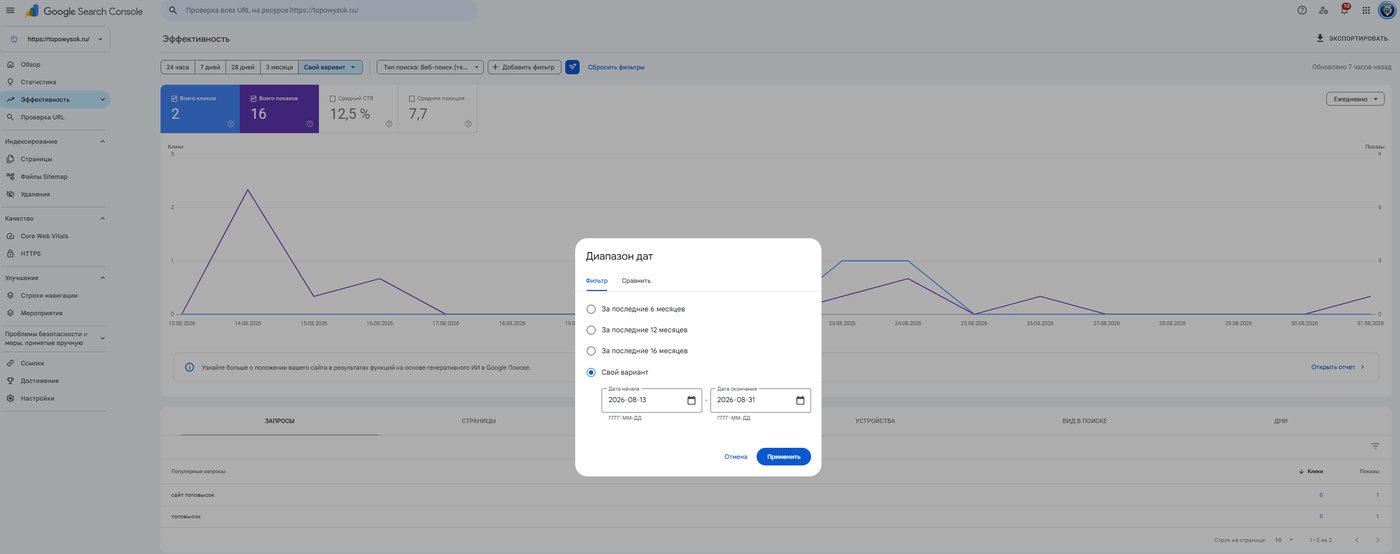Open Свой вариант date range dropdown
This screenshot has height=554, width=1400.
click(x=330, y=67)
